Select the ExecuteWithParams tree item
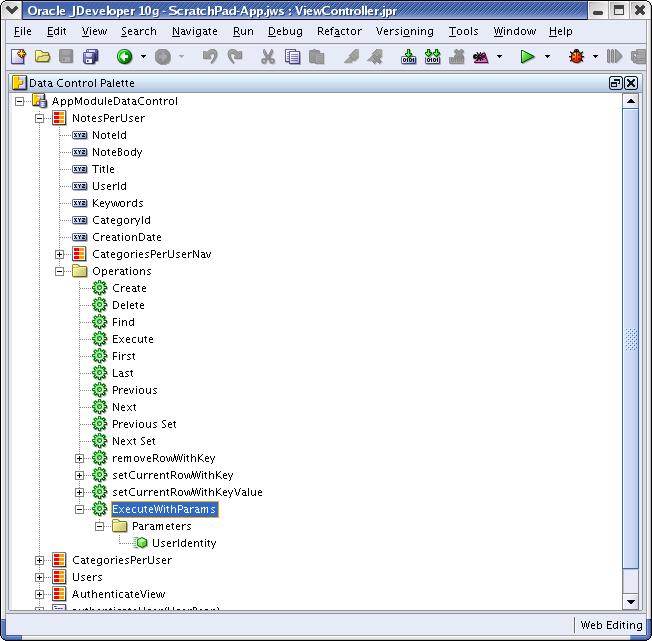This screenshot has width=652, height=641. pyautogui.click(x=165, y=509)
